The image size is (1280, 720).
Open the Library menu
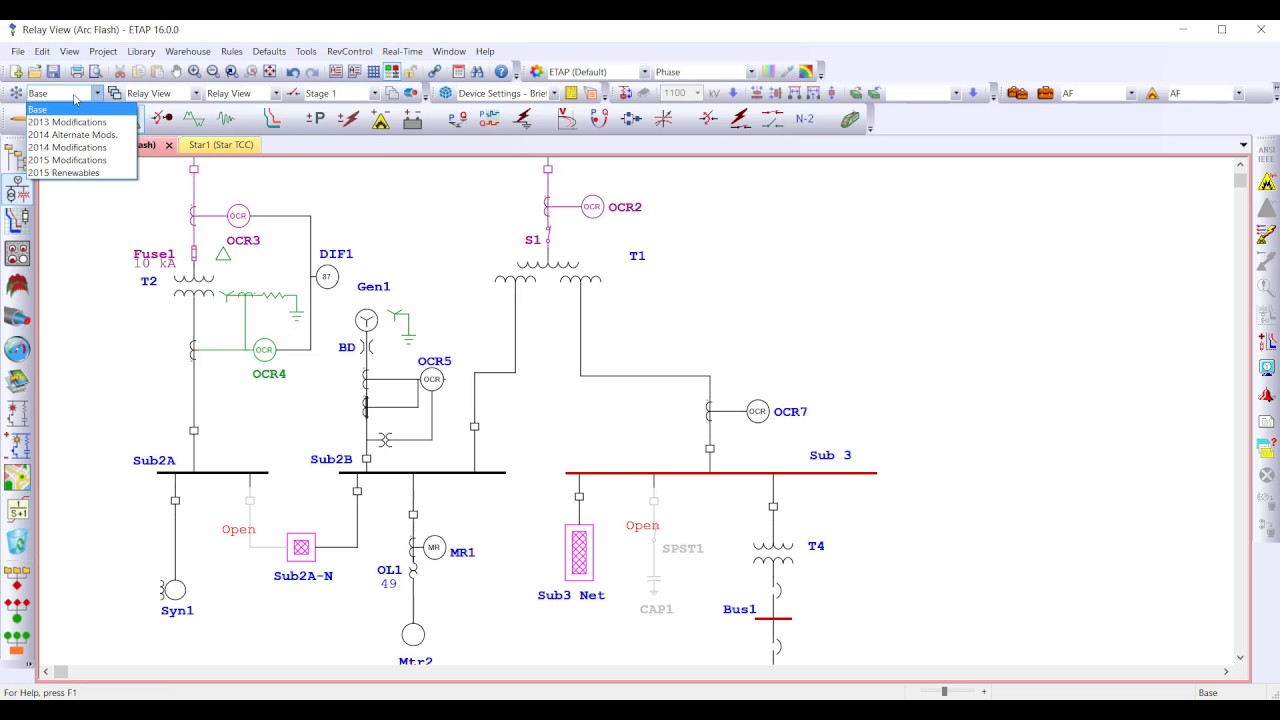pyautogui.click(x=141, y=51)
